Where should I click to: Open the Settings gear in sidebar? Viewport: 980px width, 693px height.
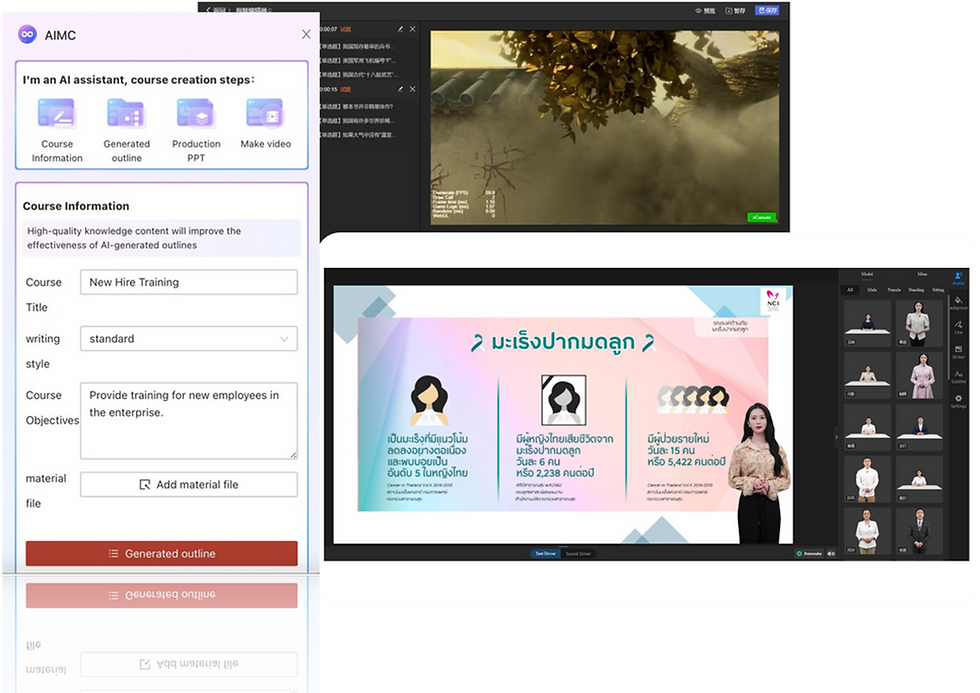point(958,401)
